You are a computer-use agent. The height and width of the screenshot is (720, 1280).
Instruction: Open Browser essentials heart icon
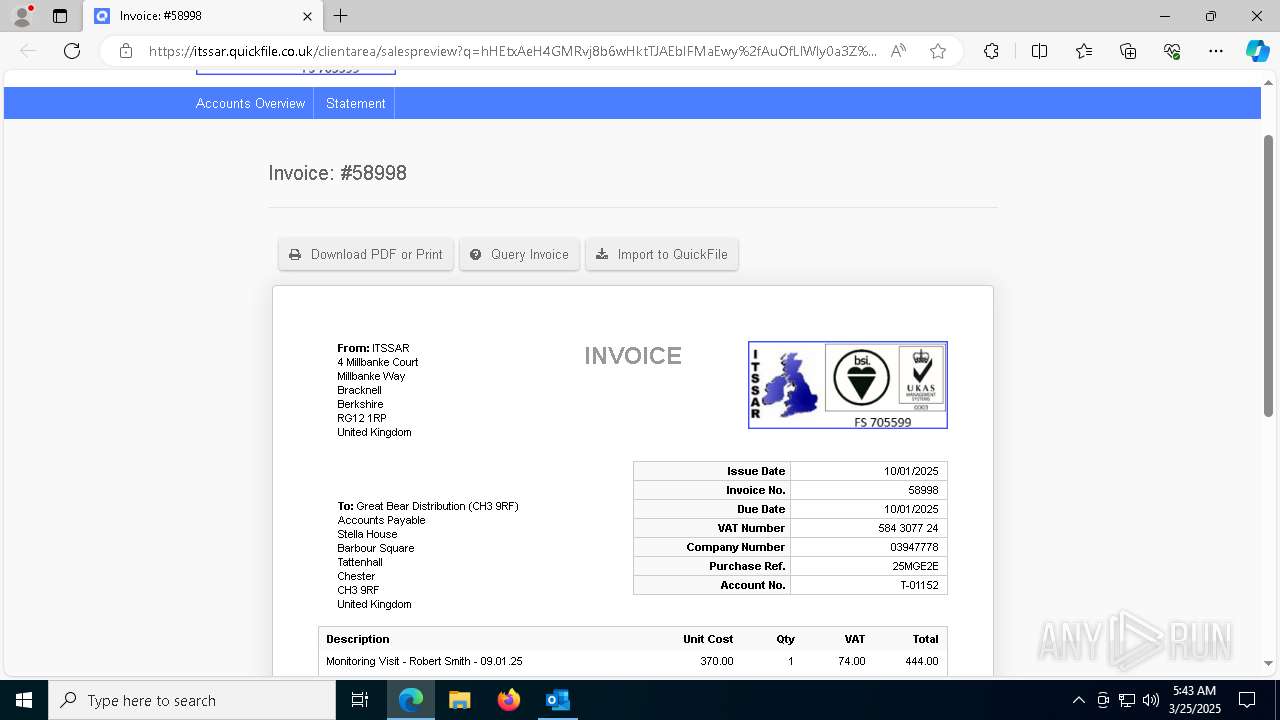point(1172,51)
